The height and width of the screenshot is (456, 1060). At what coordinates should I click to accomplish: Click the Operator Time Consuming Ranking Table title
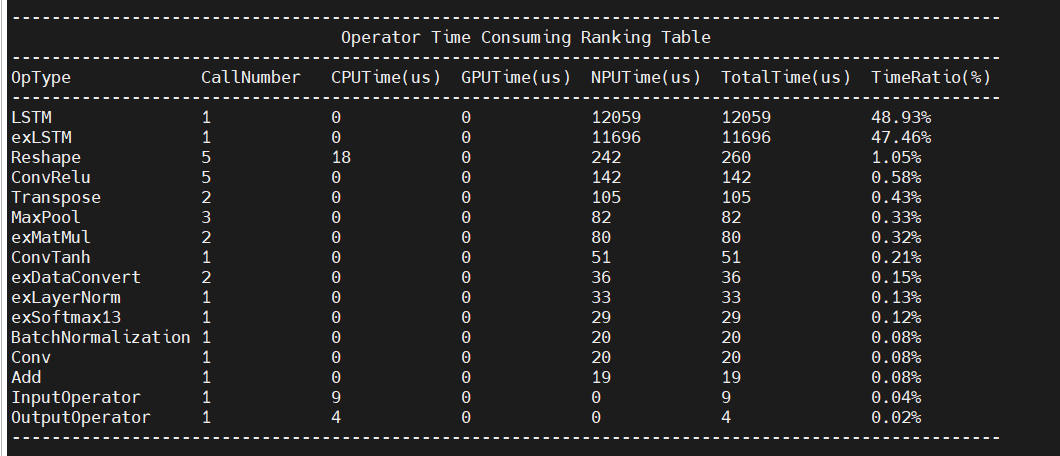[525, 38]
